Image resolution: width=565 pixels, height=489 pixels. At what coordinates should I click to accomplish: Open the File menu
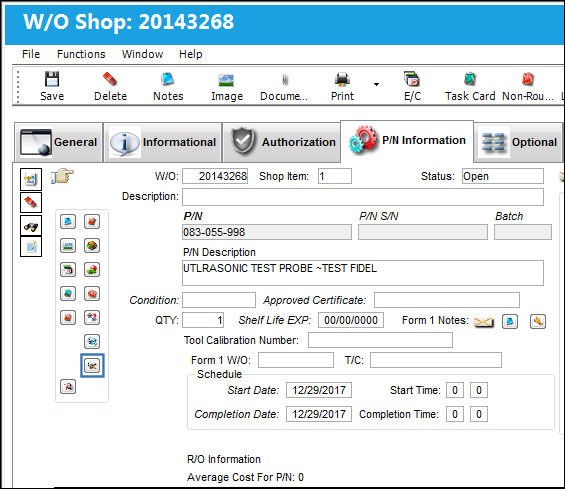[31, 54]
